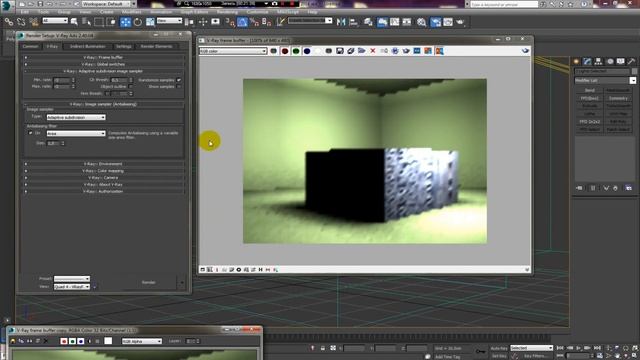Toggle the Nrm thresh checkbox
The height and width of the screenshot is (360, 640).
107,94
